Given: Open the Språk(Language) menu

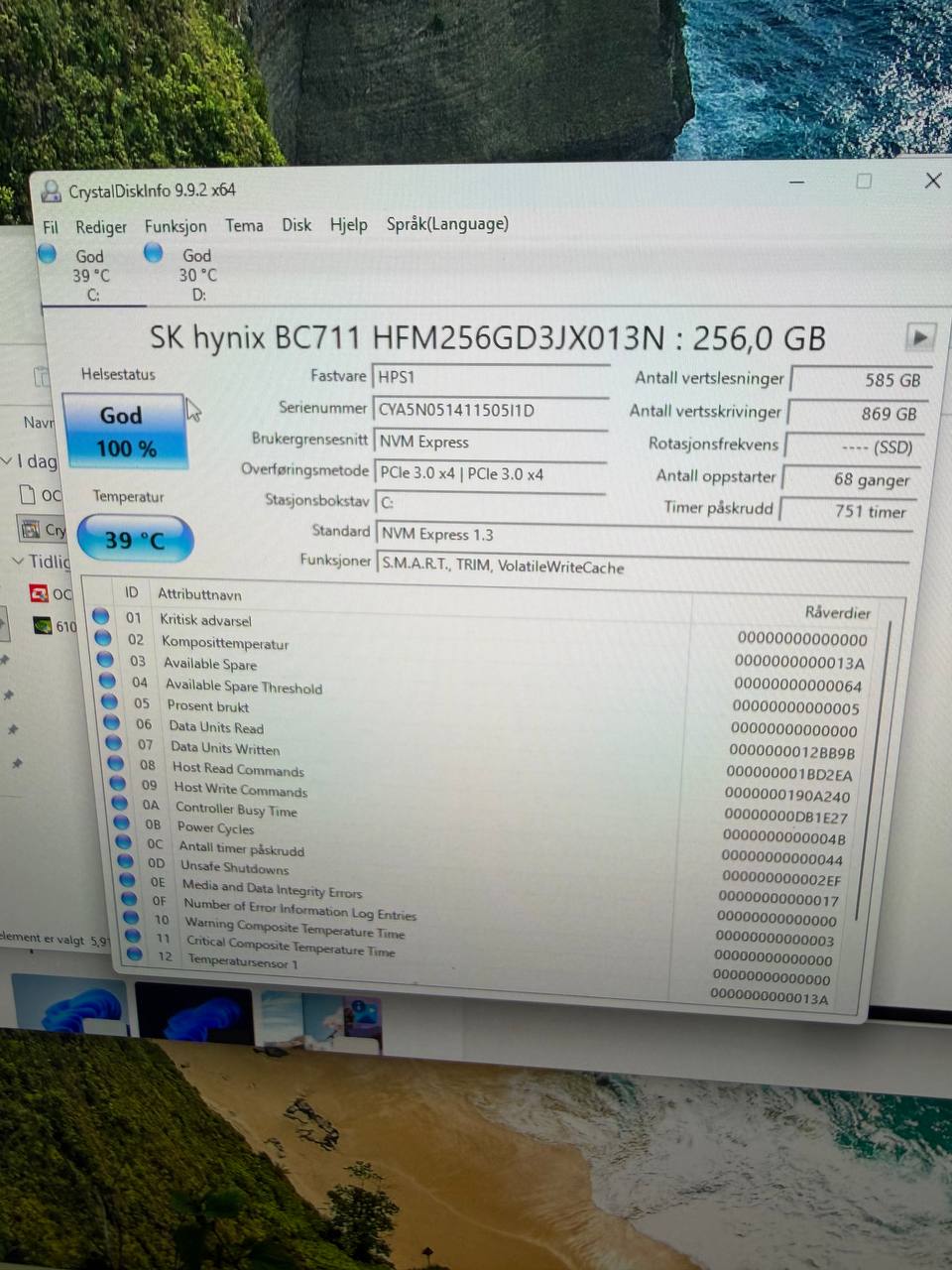Looking at the screenshot, I should point(447,224).
